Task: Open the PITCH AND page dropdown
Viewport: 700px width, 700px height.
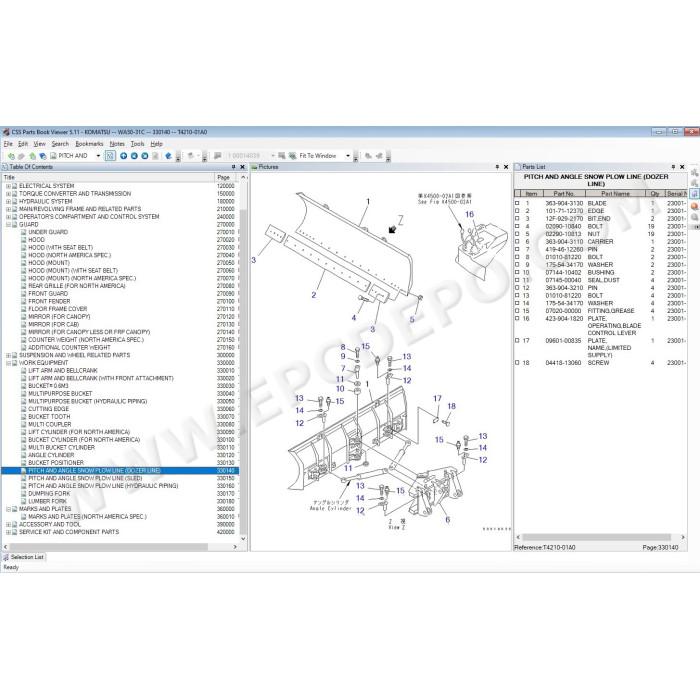Action: 98,156
